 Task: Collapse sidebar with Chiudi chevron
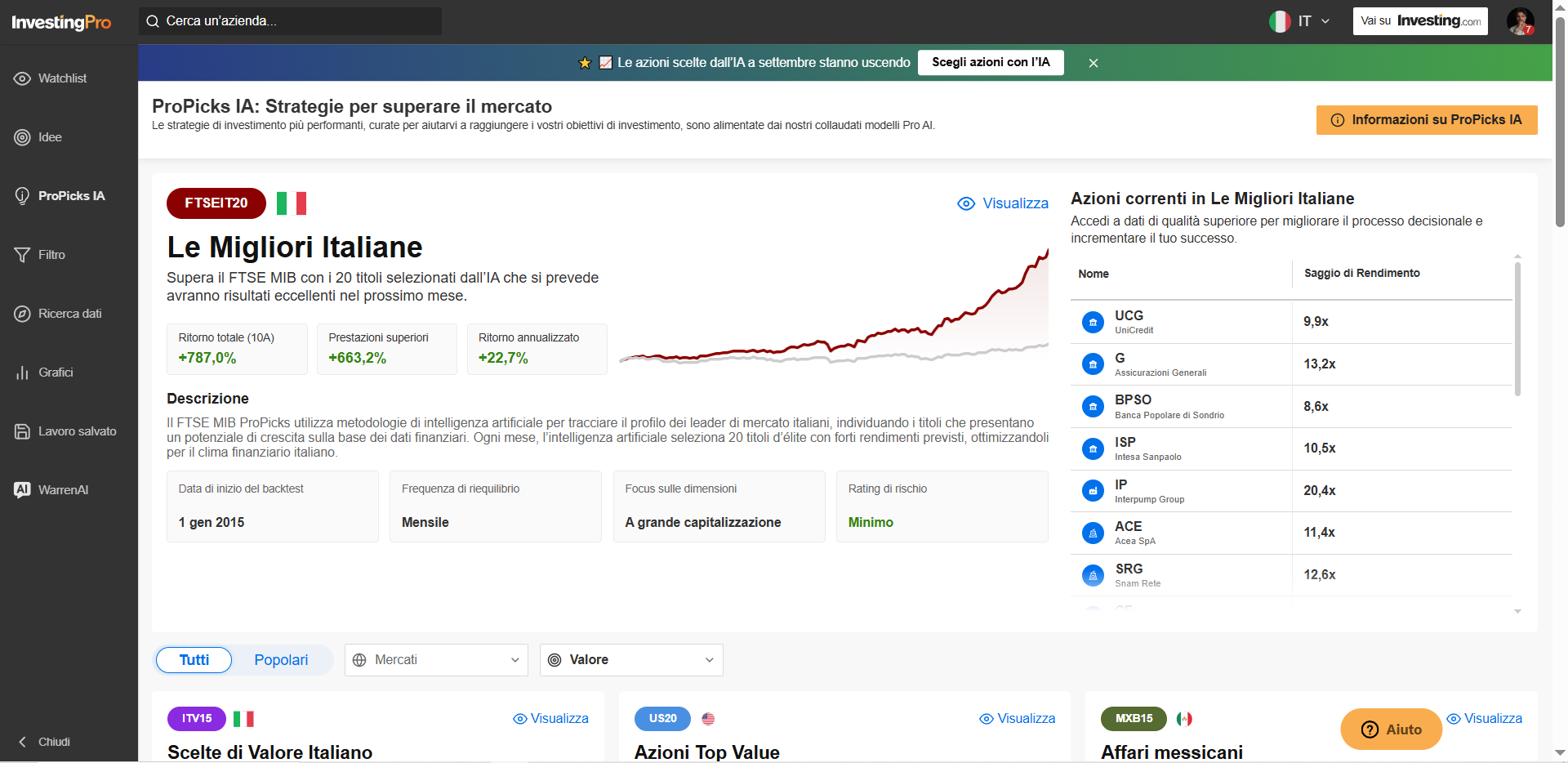point(22,742)
